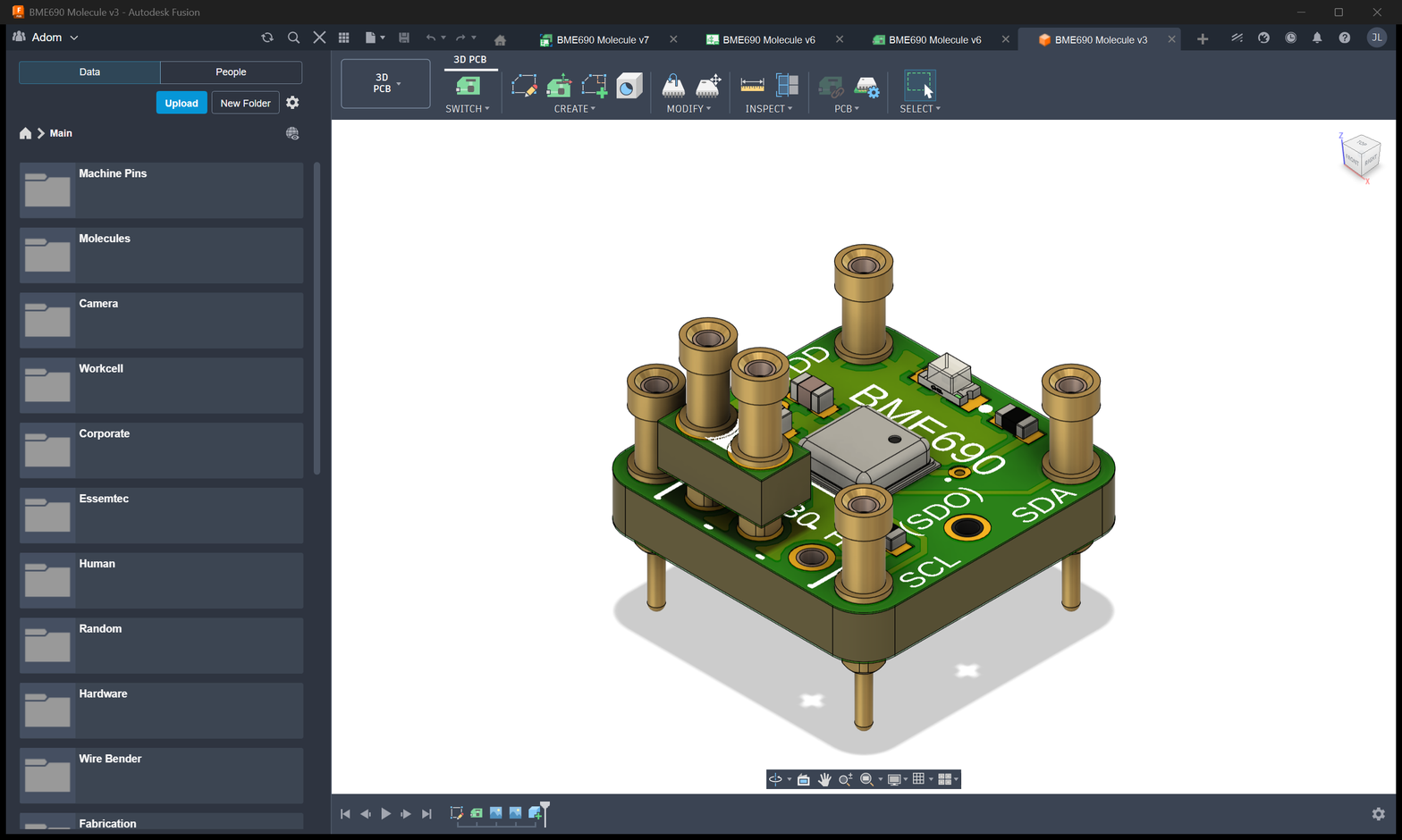Click the globe icon beside Main breadcrumb

click(292, 133)
